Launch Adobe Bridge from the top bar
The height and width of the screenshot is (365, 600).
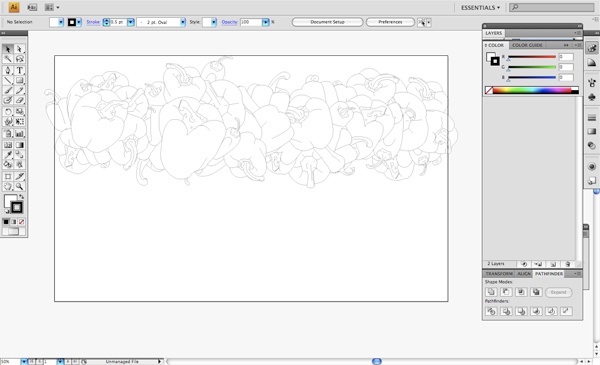pos(33,7)
